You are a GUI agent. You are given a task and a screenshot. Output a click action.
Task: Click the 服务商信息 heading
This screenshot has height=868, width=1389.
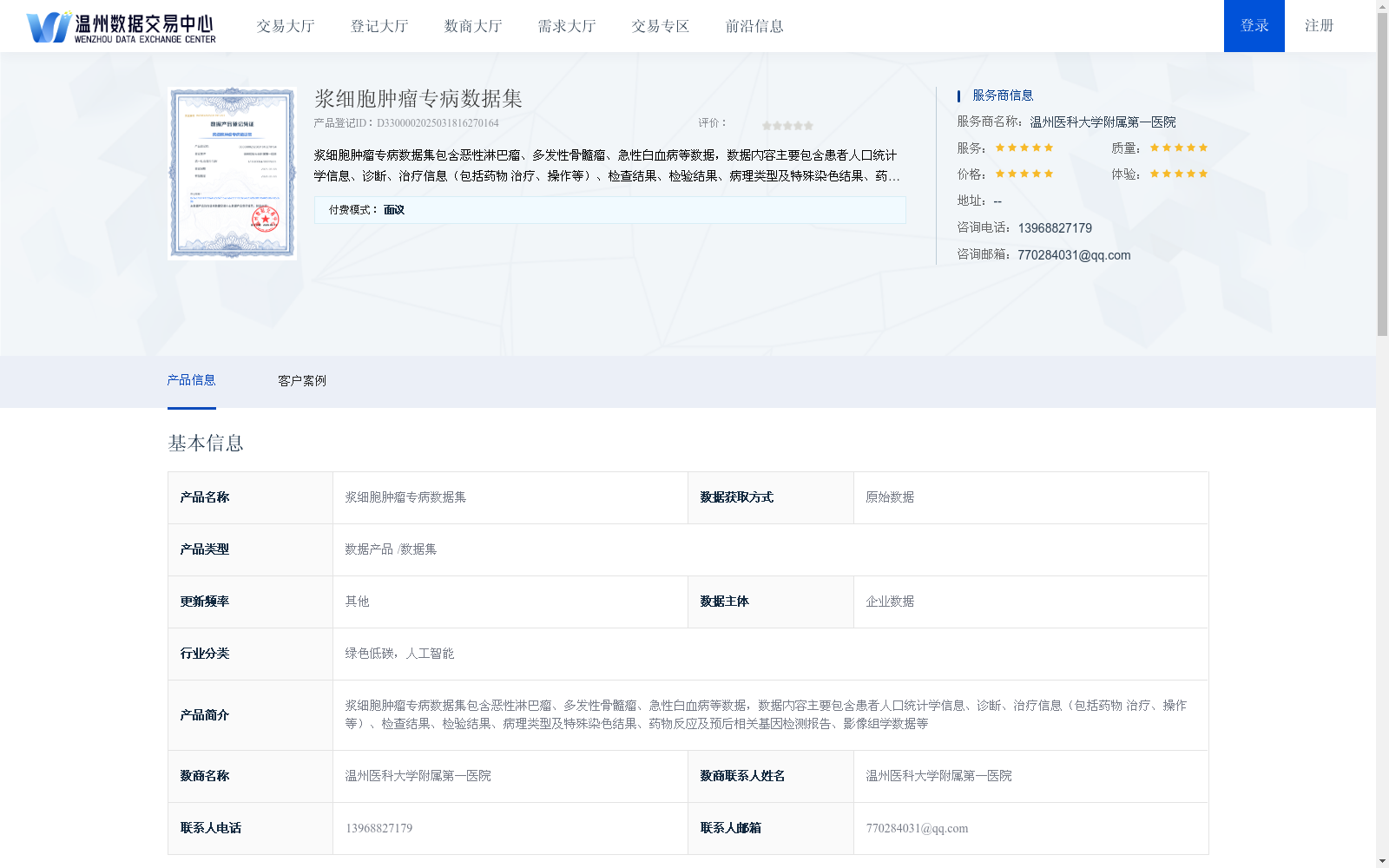(x=1003, y=95)
